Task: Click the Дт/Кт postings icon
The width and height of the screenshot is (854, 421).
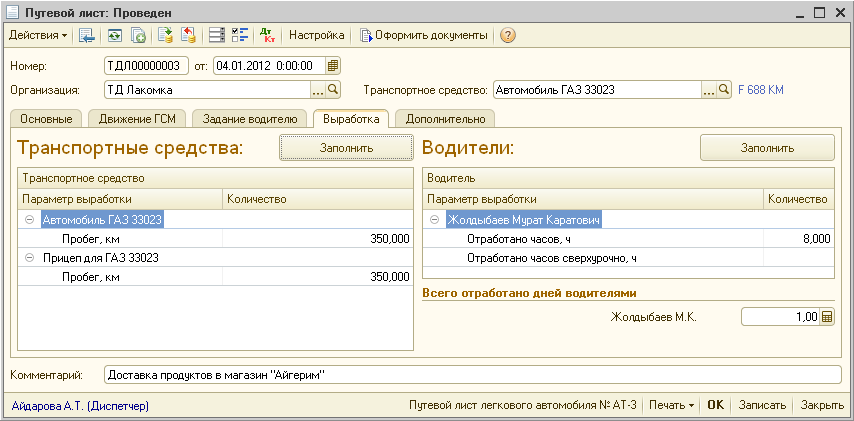Action: coord(267,35)
